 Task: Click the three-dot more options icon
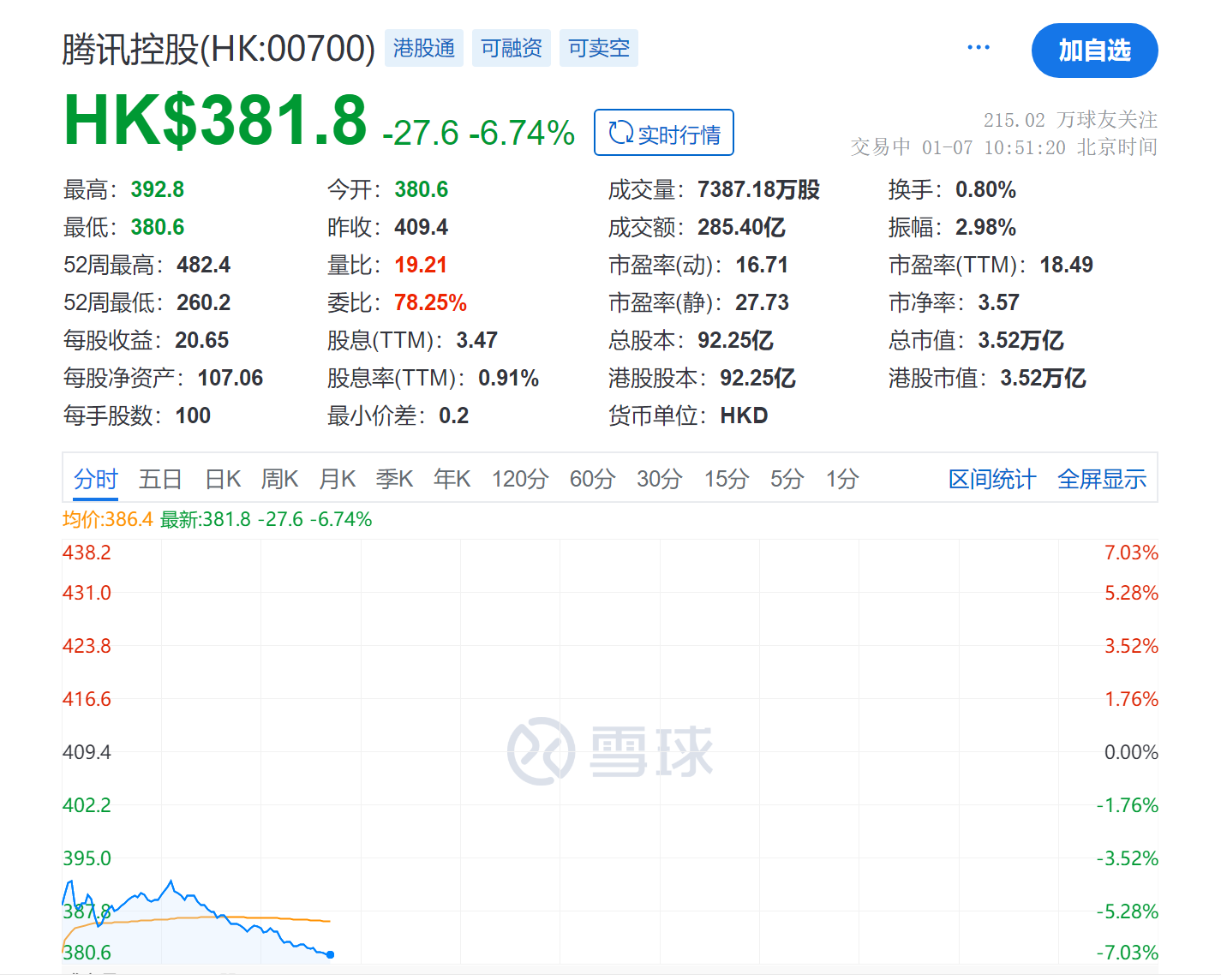click(978, 47)
